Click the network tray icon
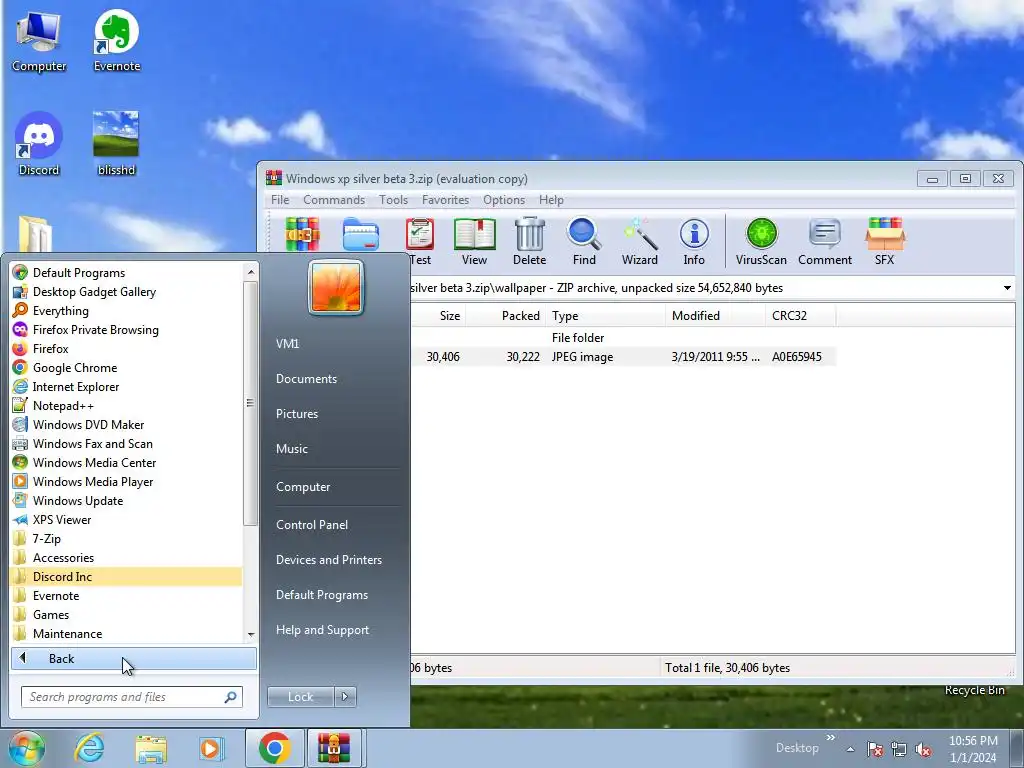This screenshot has width=1024, height=768. click(899, 750)
